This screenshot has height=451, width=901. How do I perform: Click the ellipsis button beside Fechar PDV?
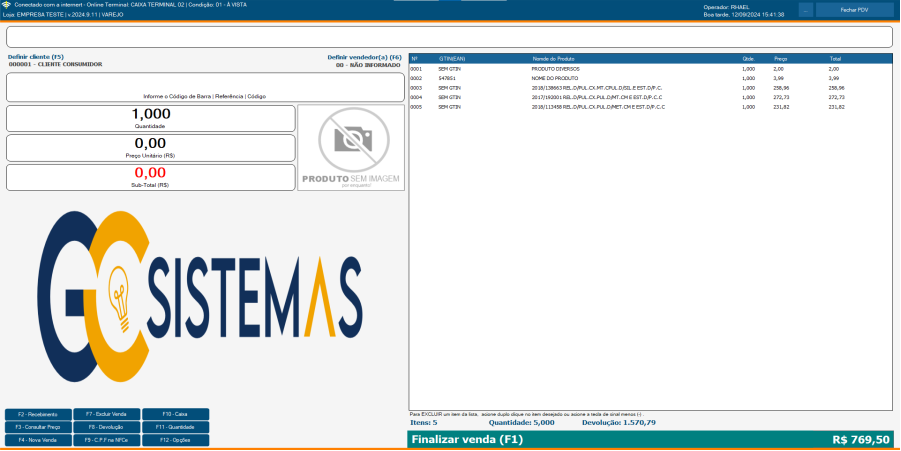805,10
